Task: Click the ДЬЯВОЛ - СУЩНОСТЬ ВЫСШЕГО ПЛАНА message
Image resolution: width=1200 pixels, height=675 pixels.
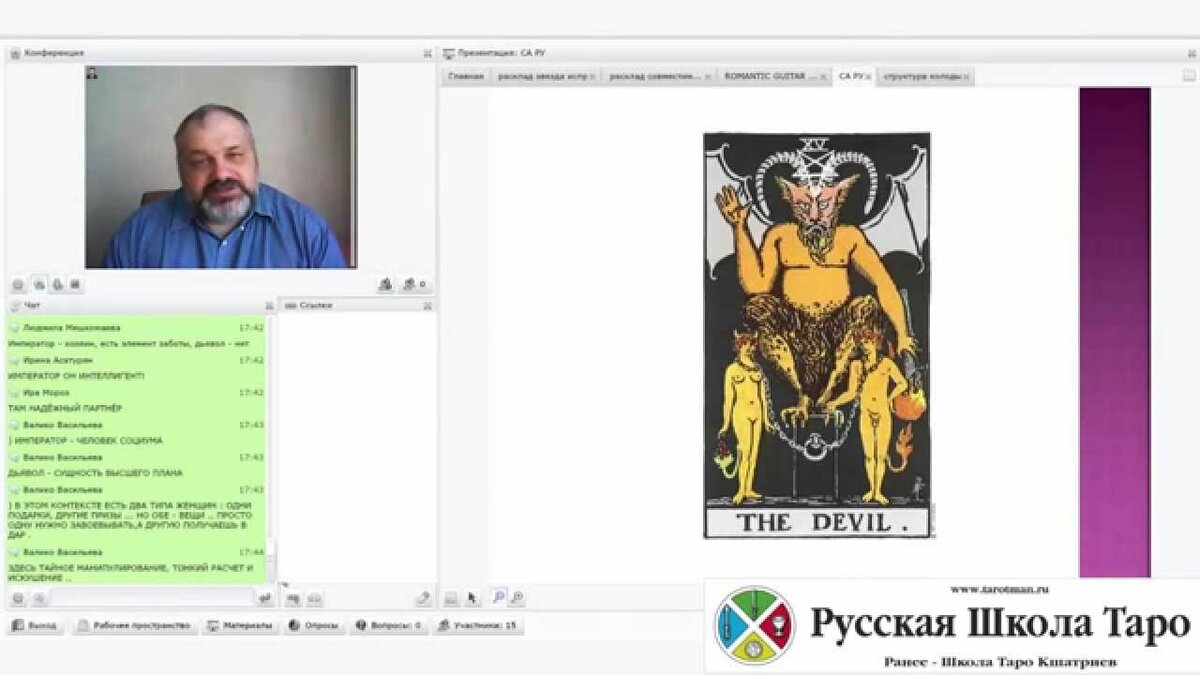Action: 95,472
